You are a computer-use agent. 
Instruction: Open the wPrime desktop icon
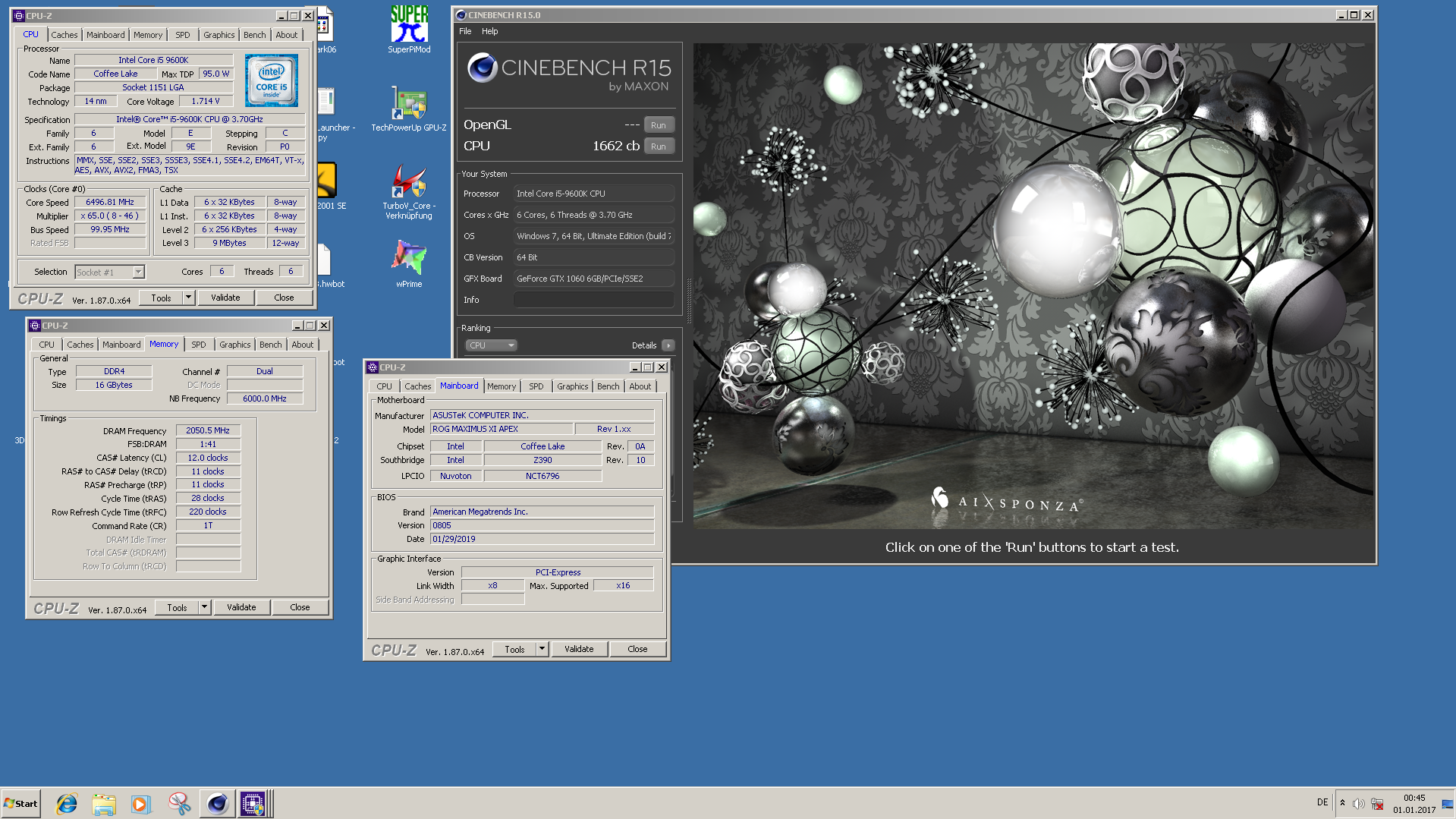pos(409,264)
